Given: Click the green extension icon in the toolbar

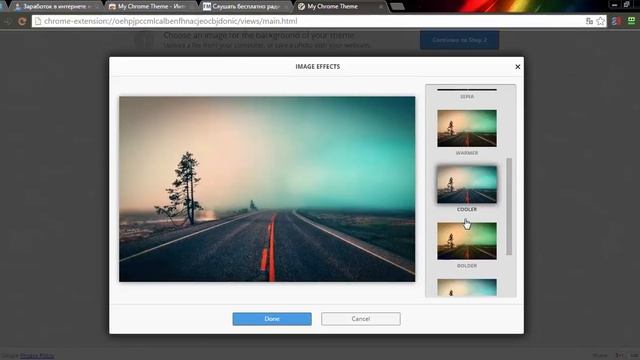Looking at the screenshot, I should click(631, 21).
